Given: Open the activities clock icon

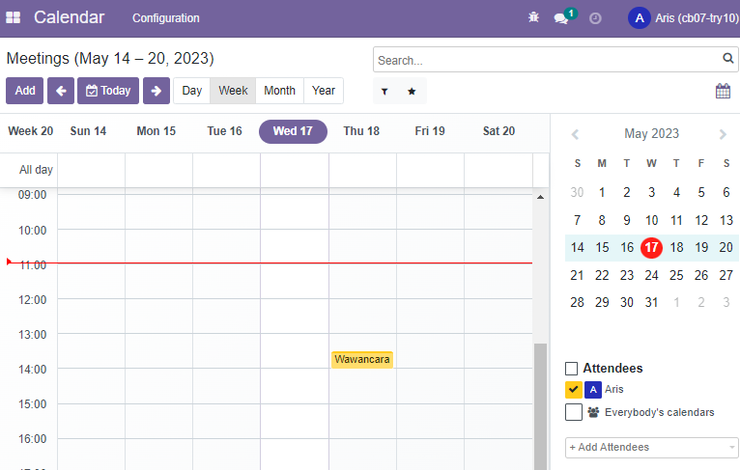Looking at the screenshot, I should coord(595,18).
